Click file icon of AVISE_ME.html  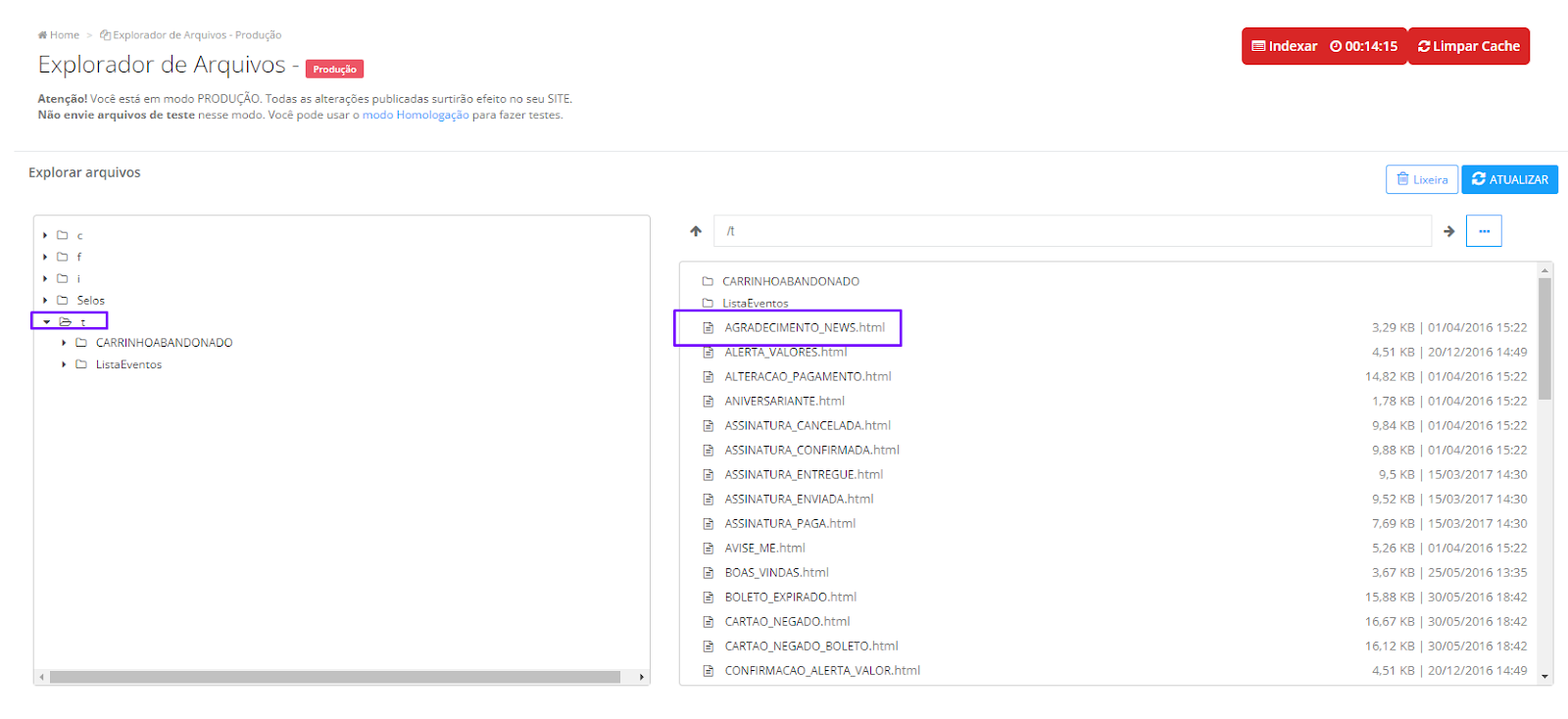pyautogui.click(x=709, y=548)
